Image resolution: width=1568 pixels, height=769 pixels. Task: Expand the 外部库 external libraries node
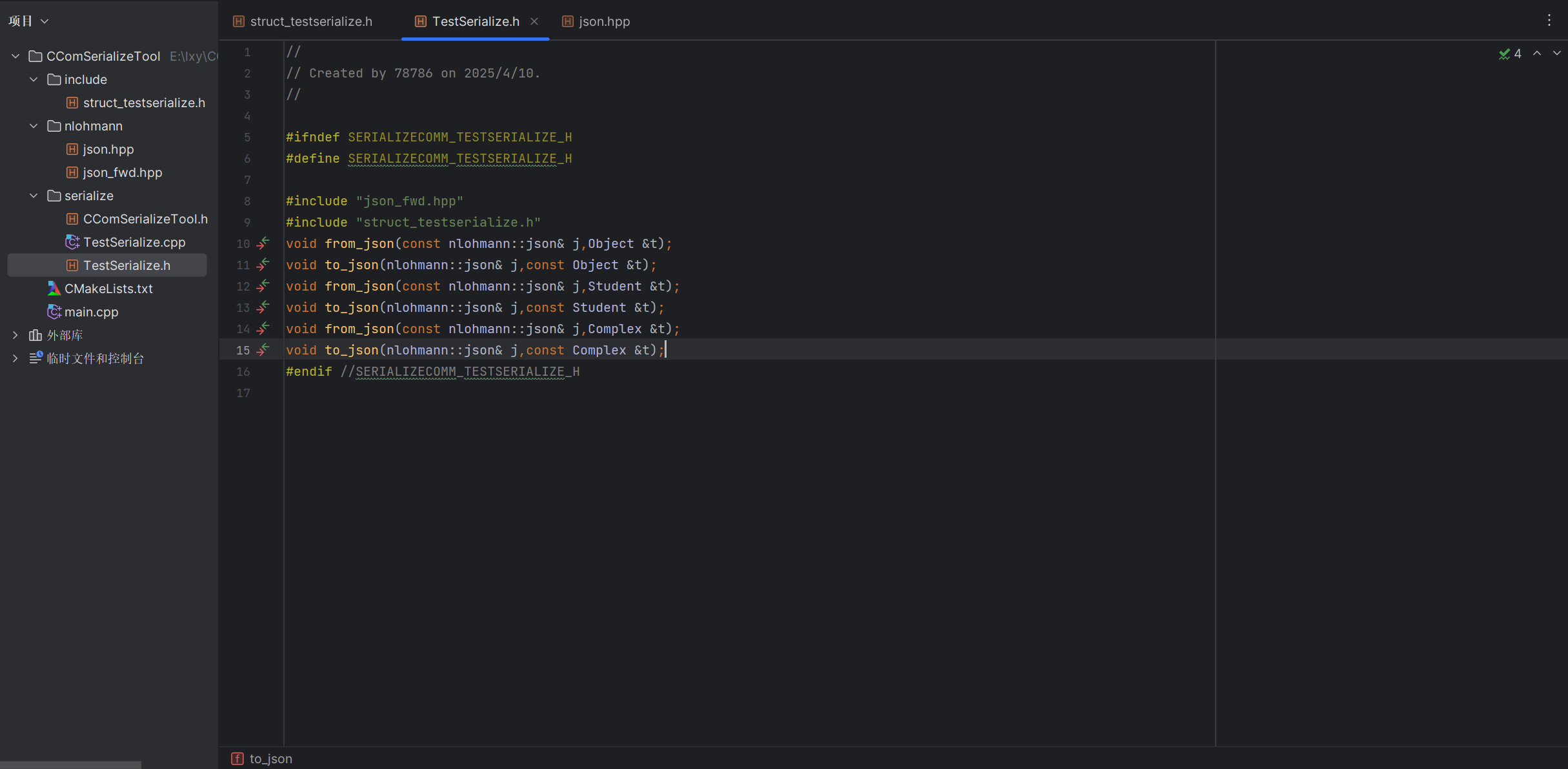coord(15,335)
